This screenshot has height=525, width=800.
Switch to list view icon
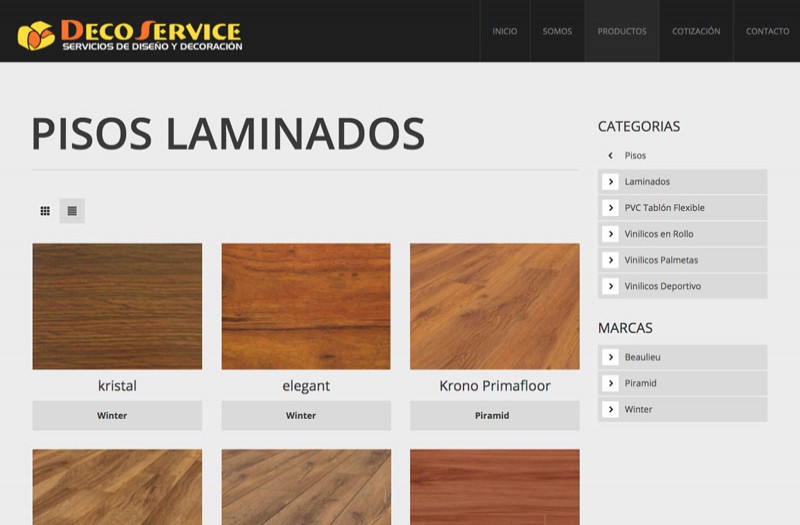[72, 211]
